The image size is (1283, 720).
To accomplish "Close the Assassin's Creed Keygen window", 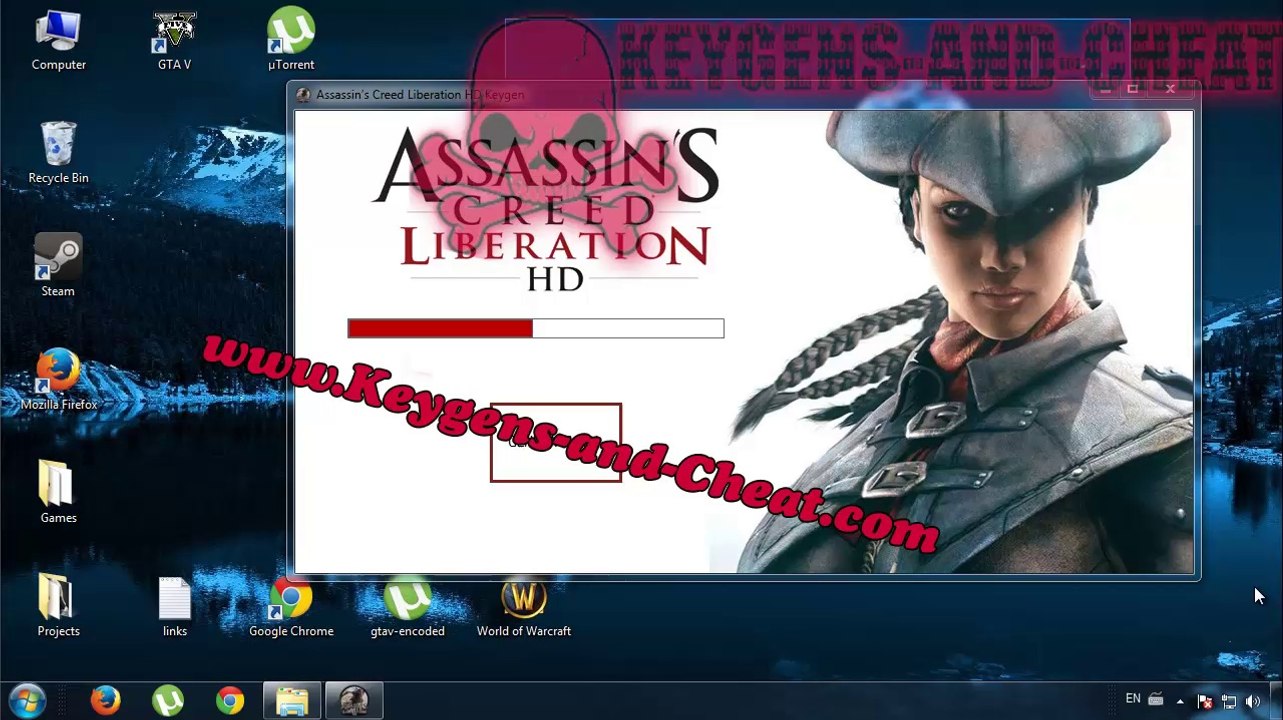I will [1170, 89].
